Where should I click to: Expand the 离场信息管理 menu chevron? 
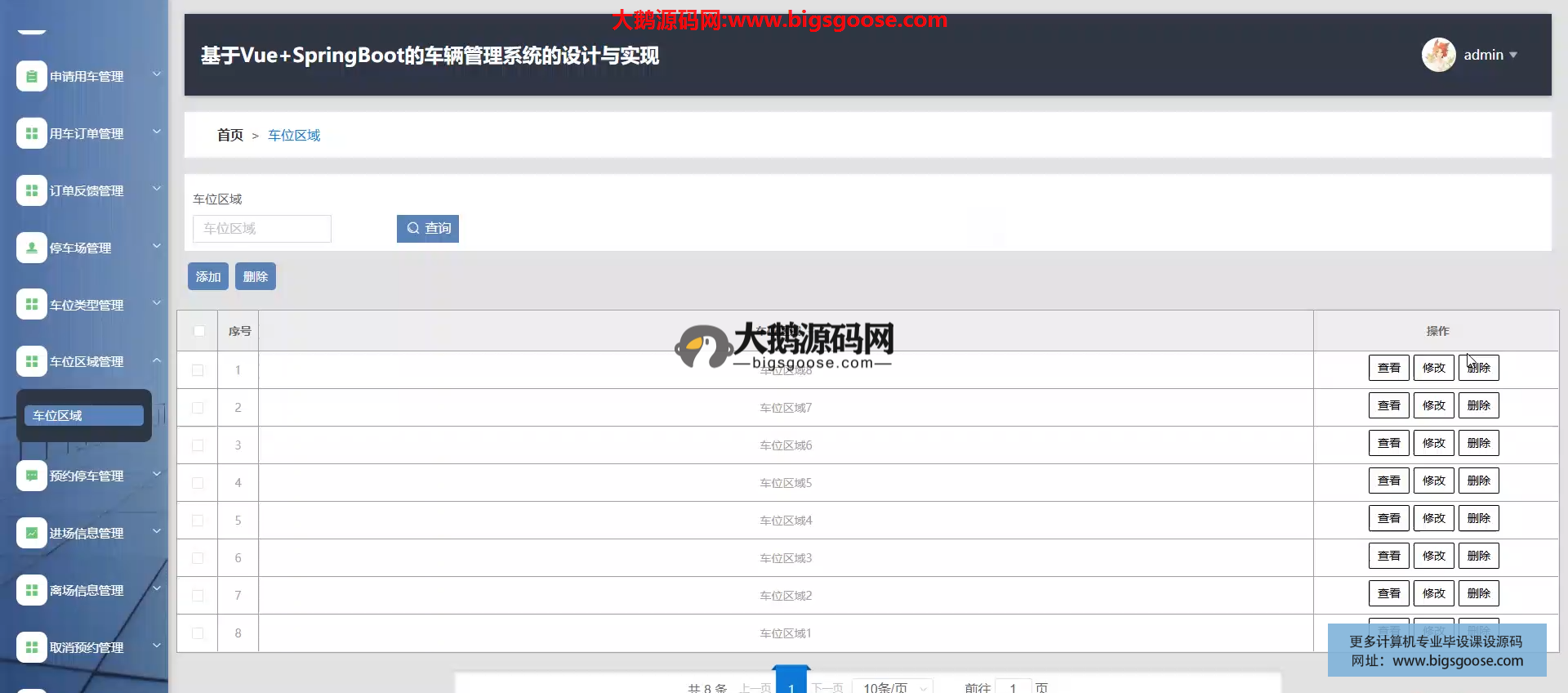[157, 588]
